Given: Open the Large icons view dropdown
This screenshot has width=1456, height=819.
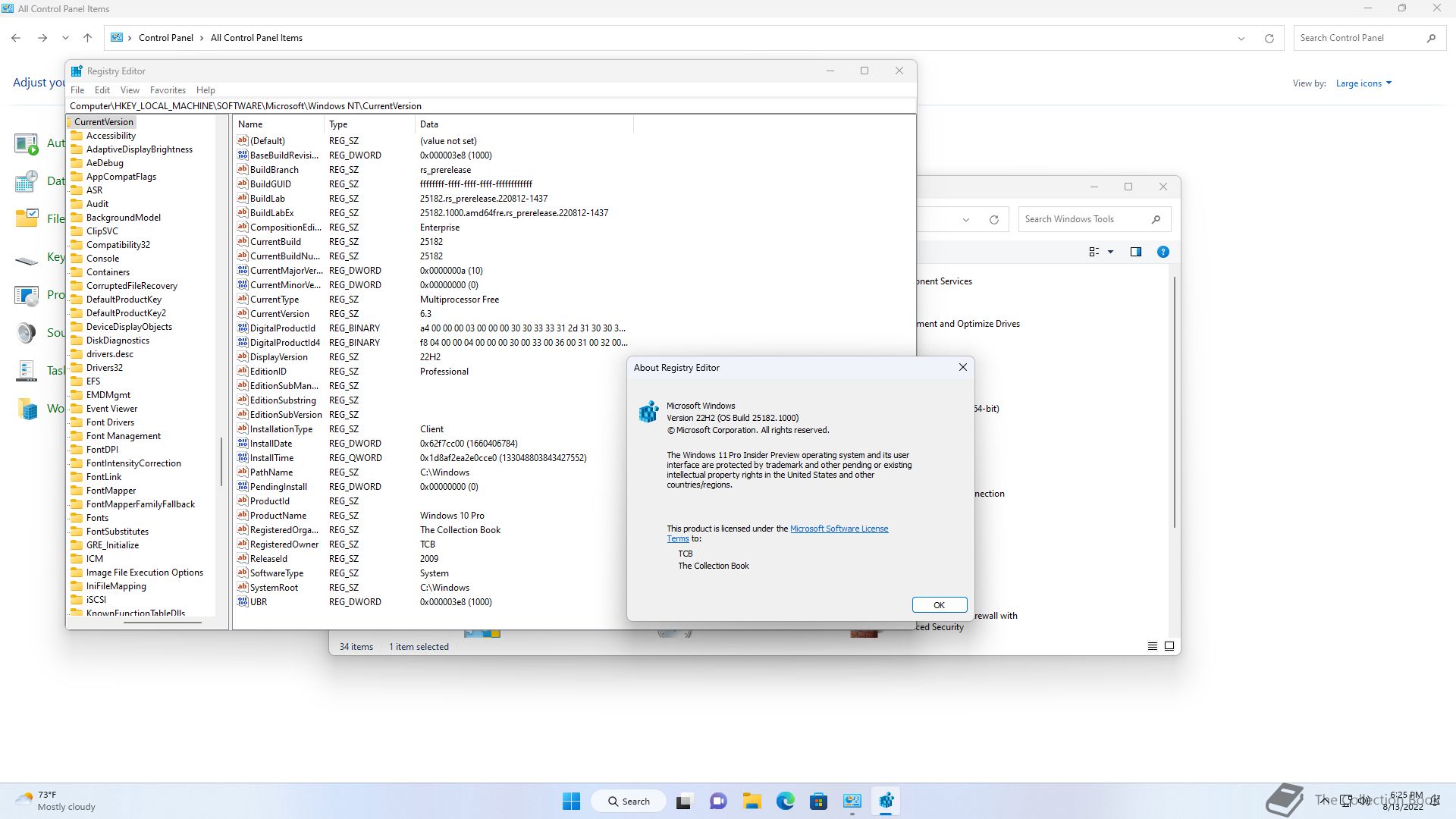Looking at the screenshot, I should point(1363,83).
